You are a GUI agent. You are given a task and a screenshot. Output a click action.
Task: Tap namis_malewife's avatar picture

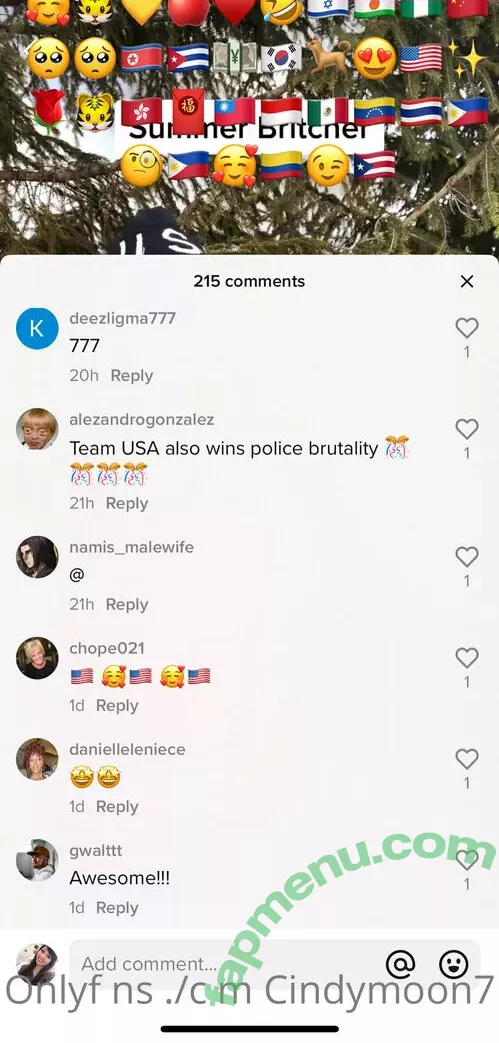tap(37, 557)
